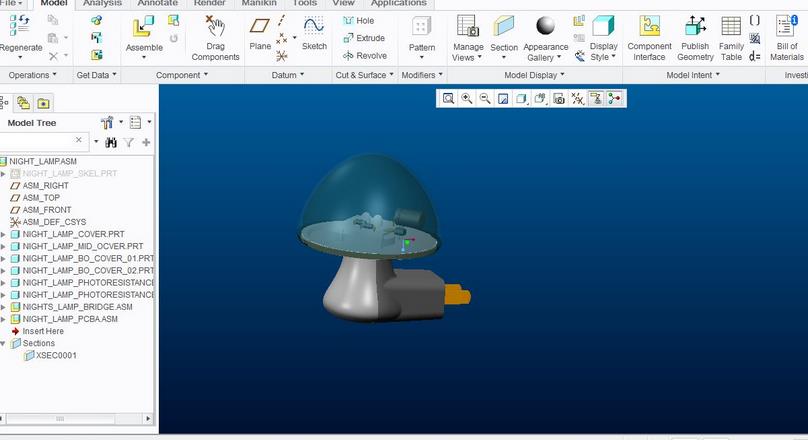
Task: Click the d= Relations icon
Action: point(755,56)
